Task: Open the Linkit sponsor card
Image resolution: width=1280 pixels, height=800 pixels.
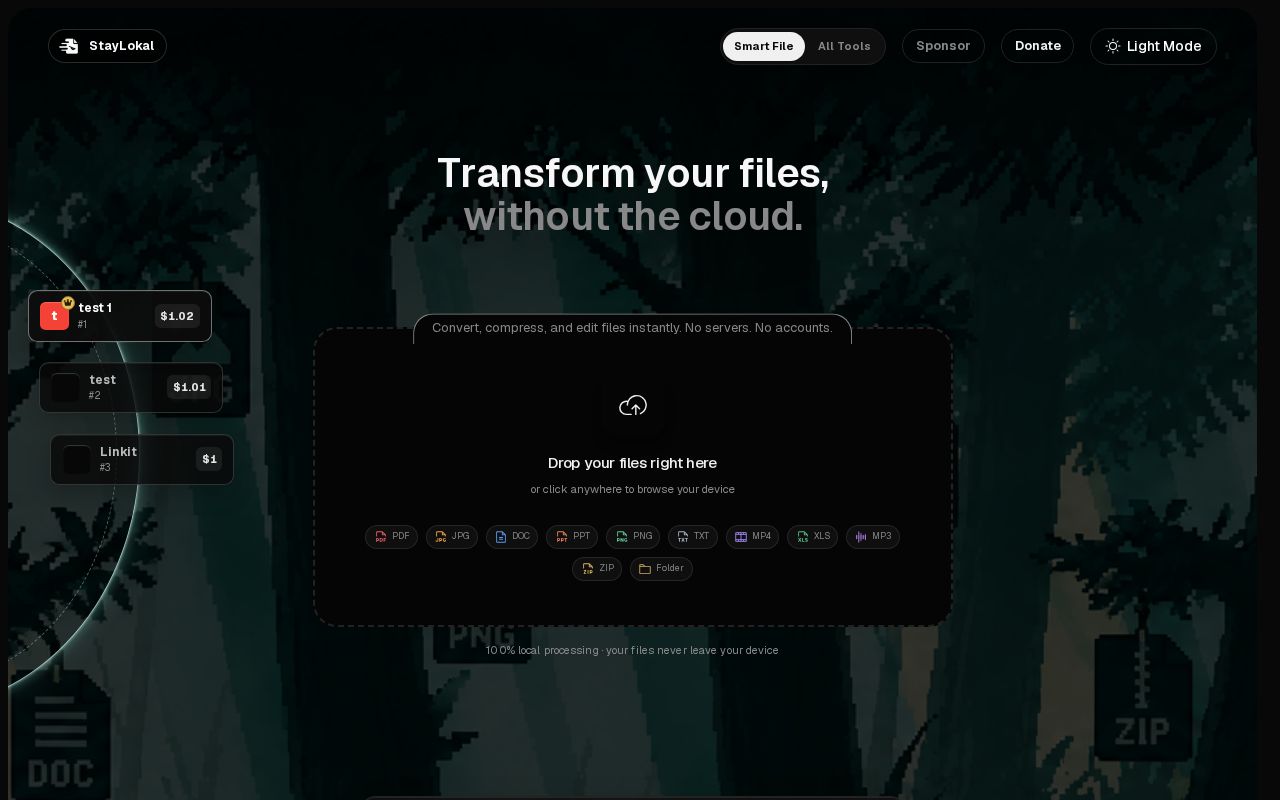Action: point(142,459)
